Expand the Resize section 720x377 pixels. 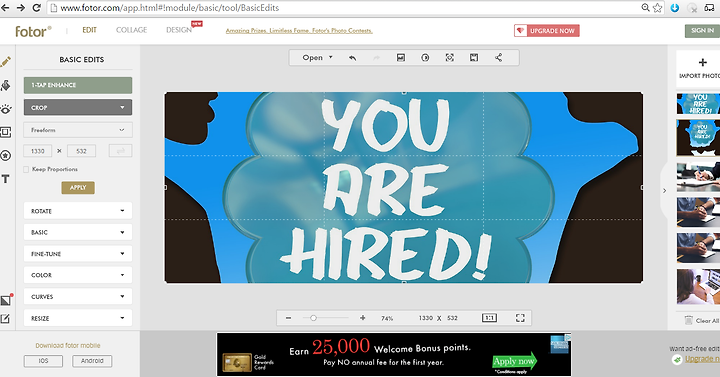click(x=78, y=318)
